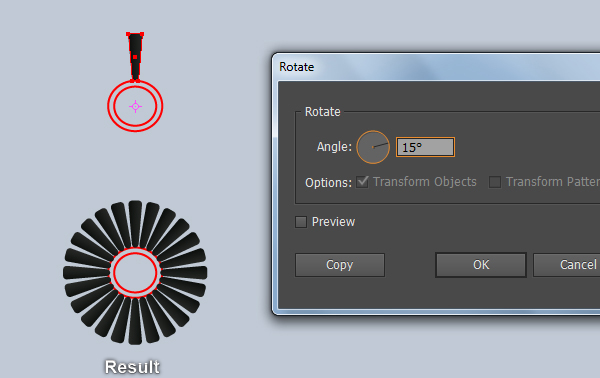Toggle the Transform Patterns checkbox
Screen dimensions: 600x378
pyautogui.click(x=495, y=182)
